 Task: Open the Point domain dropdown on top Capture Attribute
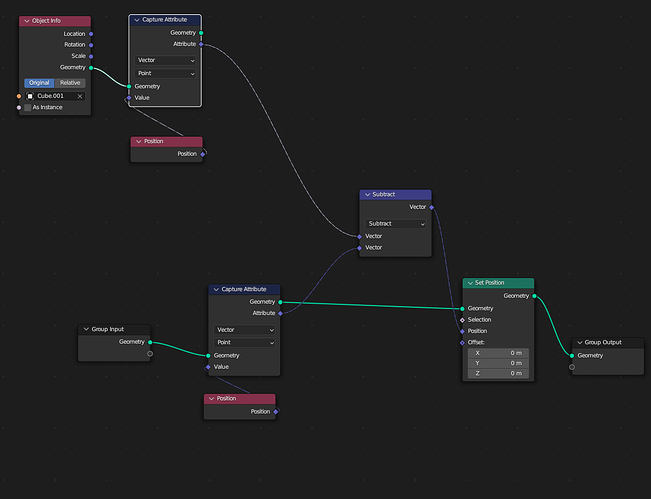coord(165,73)
